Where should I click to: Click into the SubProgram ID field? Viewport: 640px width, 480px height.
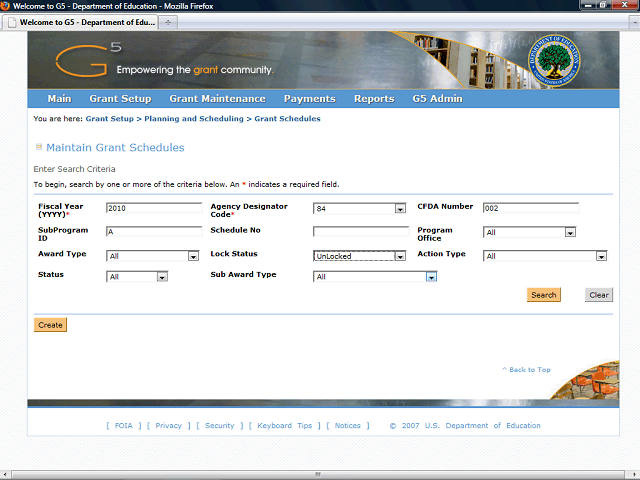[154, 232]
